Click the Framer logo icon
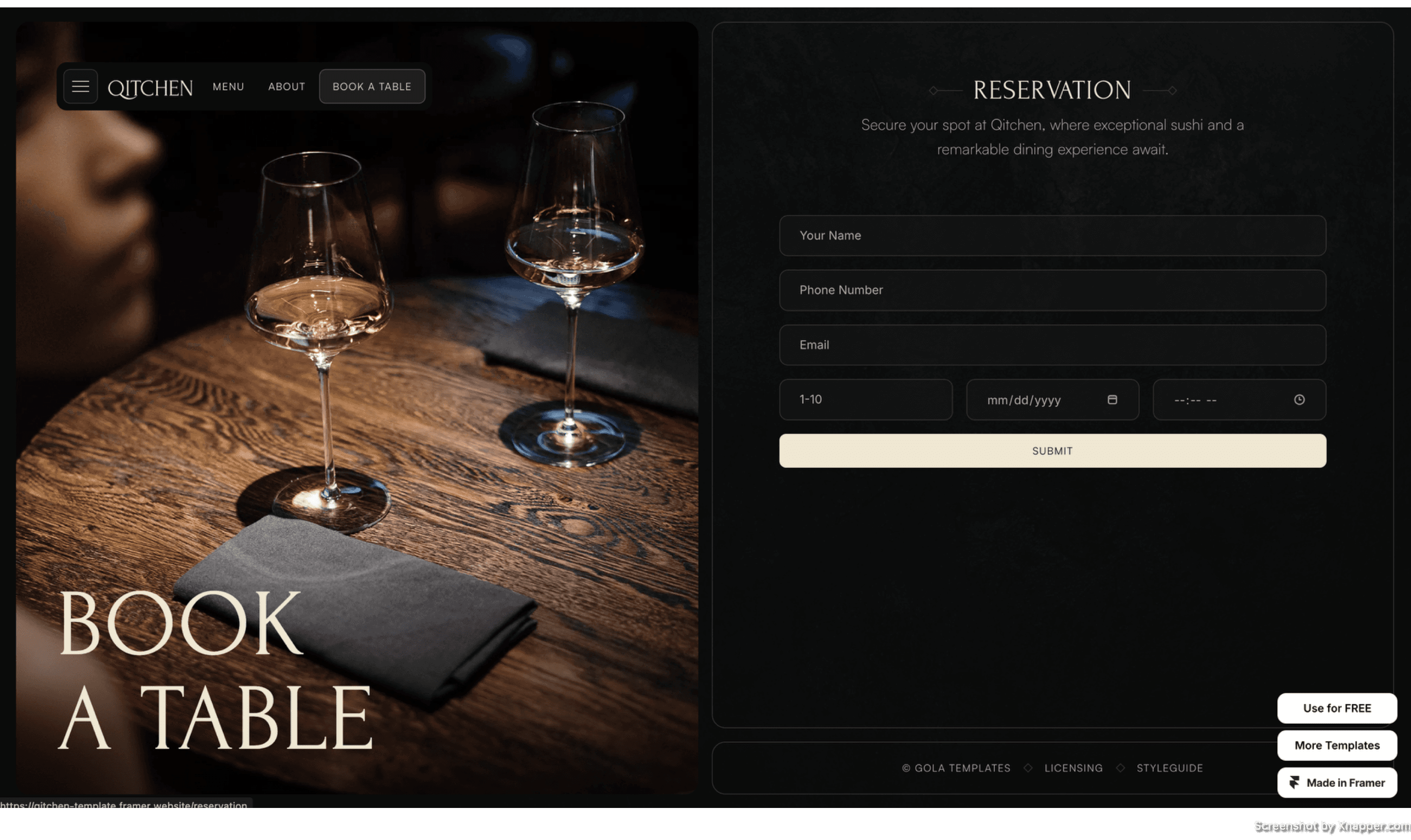The image size is (1411, 840). click(1294, 782)
